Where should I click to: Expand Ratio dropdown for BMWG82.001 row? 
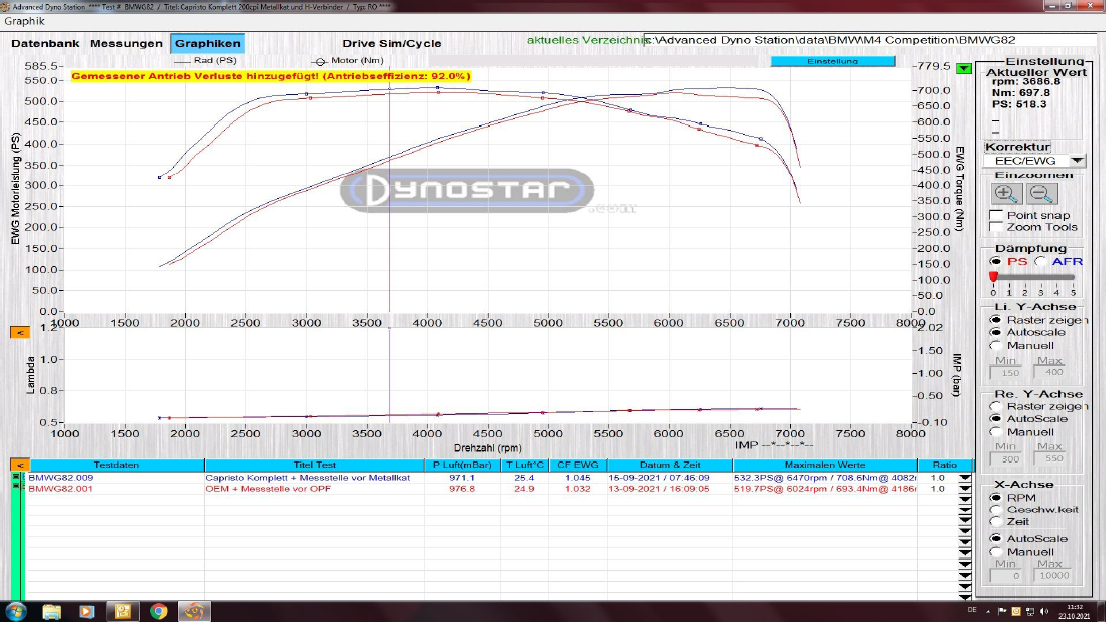964,489
